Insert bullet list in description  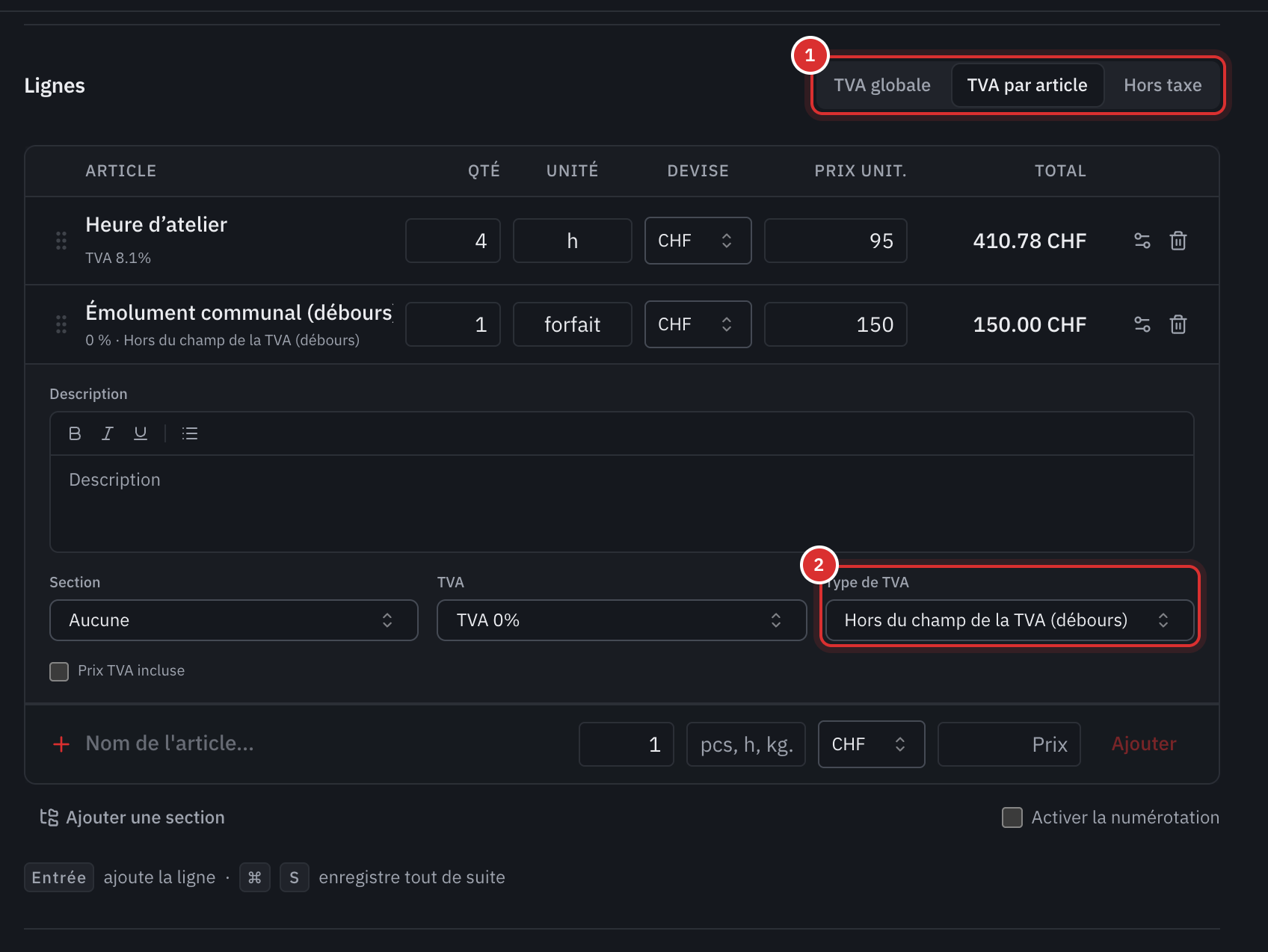click(x=190, y=433)
